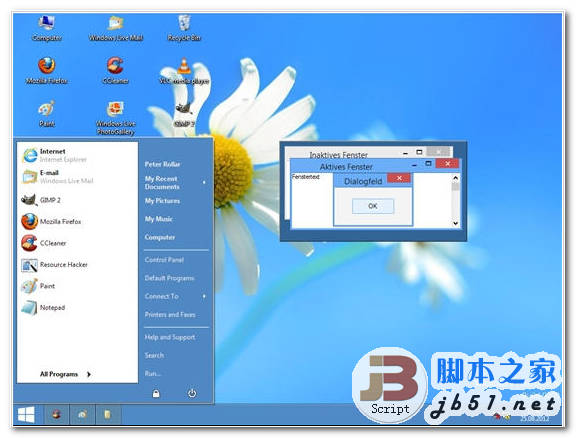Open Help and Support from Start menu
The width and height of the screenshot is (576, 438).
(170, 337)
